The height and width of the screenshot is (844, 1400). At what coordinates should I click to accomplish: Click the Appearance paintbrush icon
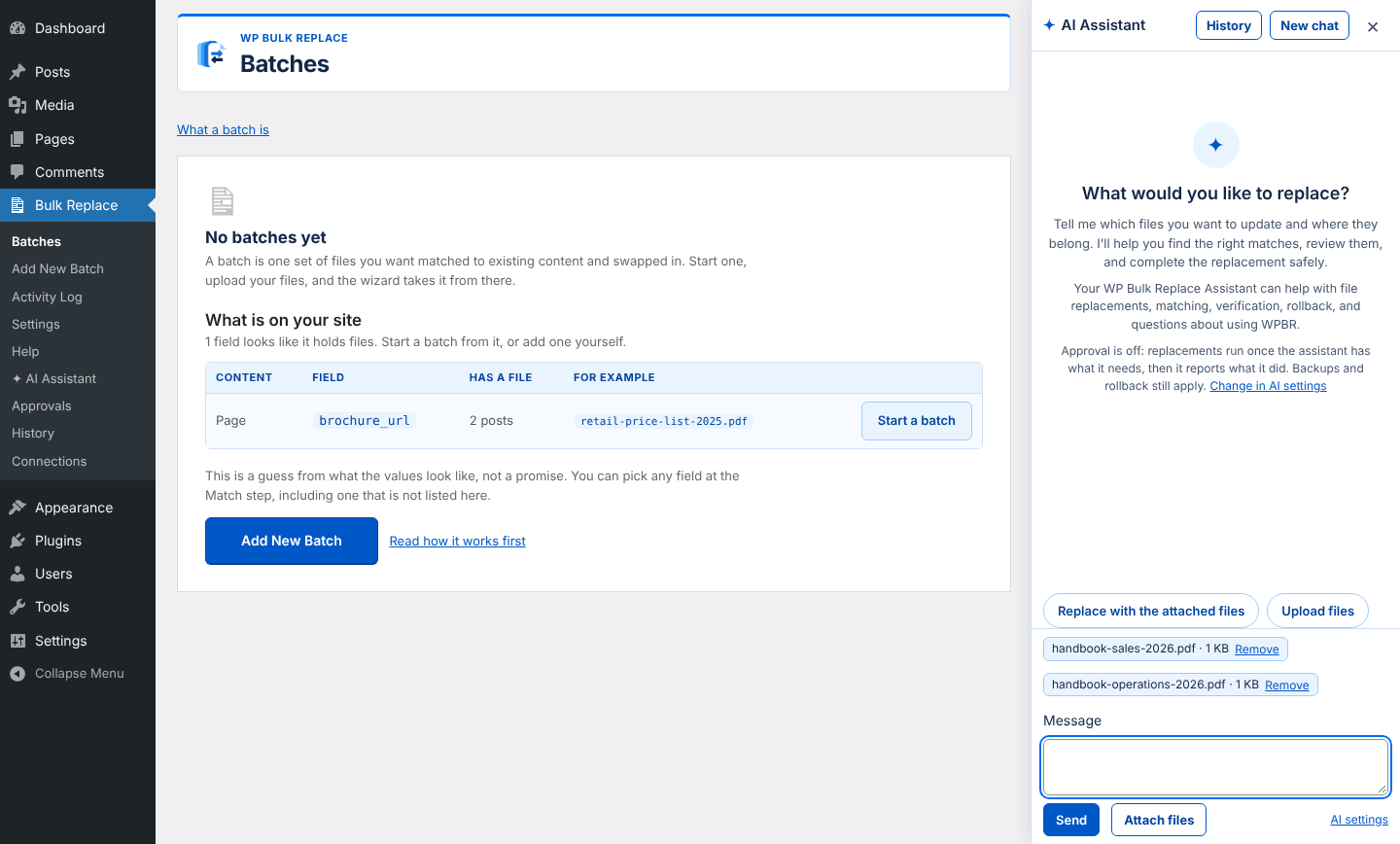coord(17,508)
